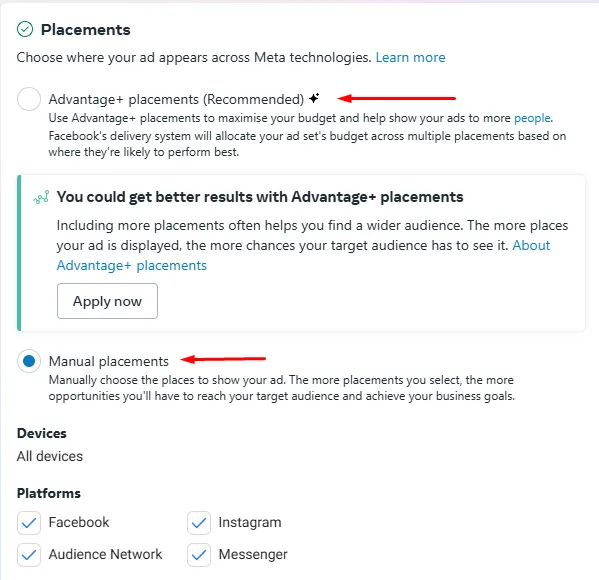The height and width of the screenshot is (580, 599).
Task: Disable the Audience Network checkbox
Action: (x=29, y=554)
